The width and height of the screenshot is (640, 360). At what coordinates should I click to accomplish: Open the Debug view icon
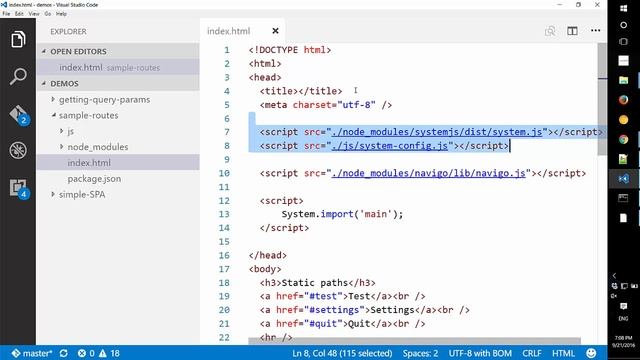pyautogui.click(x=18, y=150)
